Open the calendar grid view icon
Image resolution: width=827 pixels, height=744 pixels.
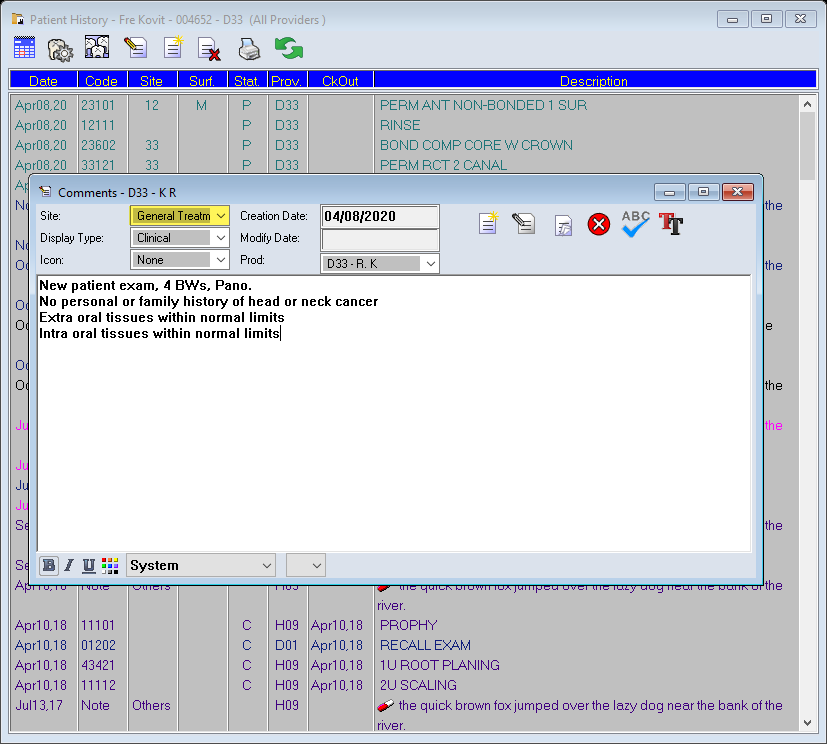[25, 48]
